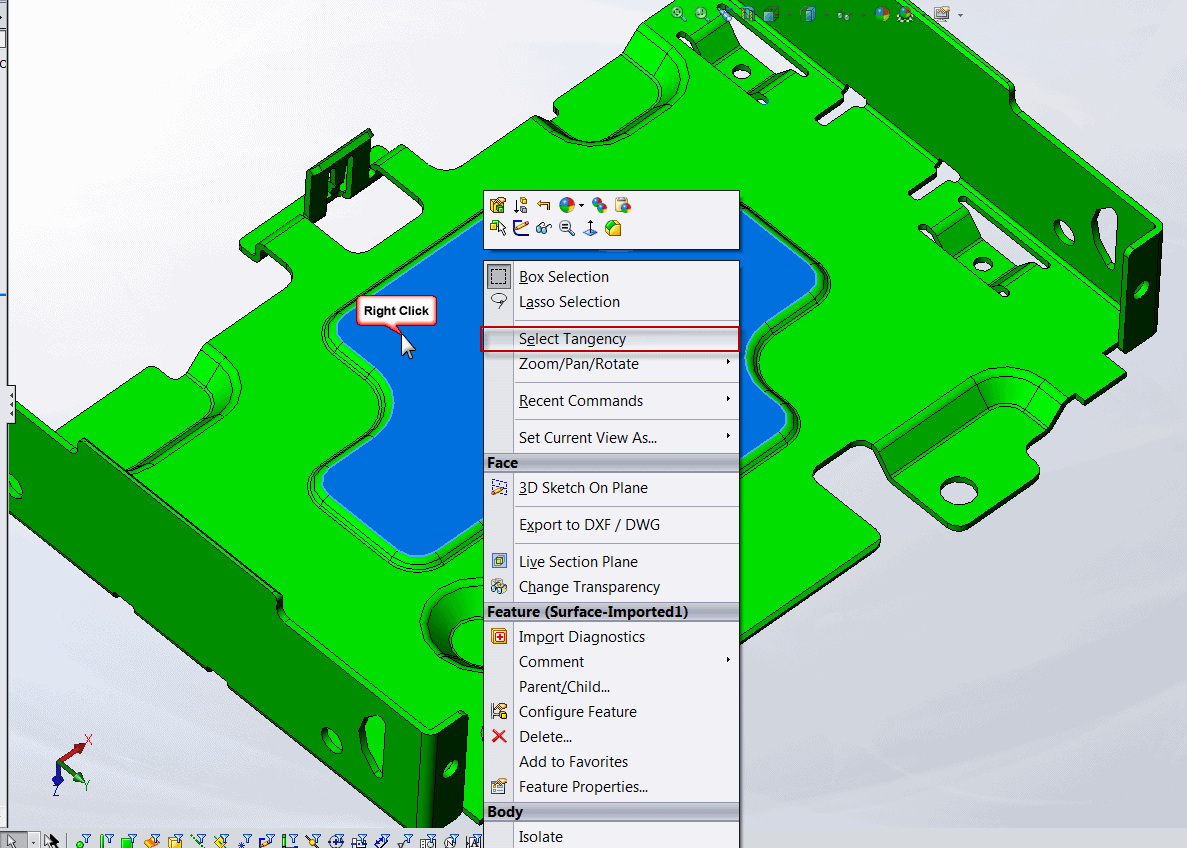Click the XYZ triad at bottom-left
This screenshot has height=848, width=1187.
click(x=72, y=765)
